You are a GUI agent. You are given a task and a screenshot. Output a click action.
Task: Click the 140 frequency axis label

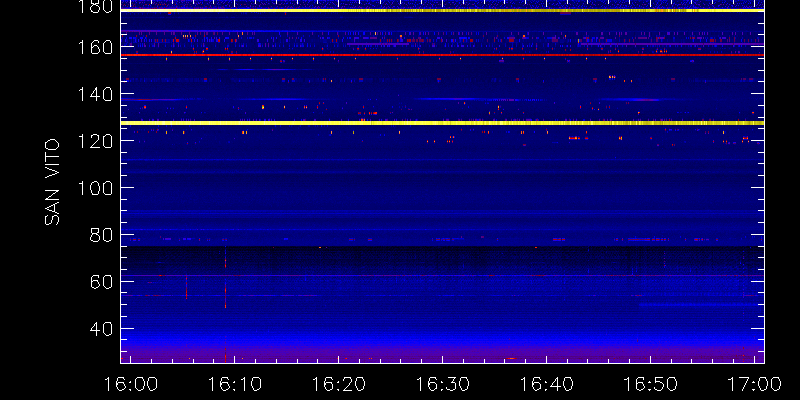coord(96,94)
